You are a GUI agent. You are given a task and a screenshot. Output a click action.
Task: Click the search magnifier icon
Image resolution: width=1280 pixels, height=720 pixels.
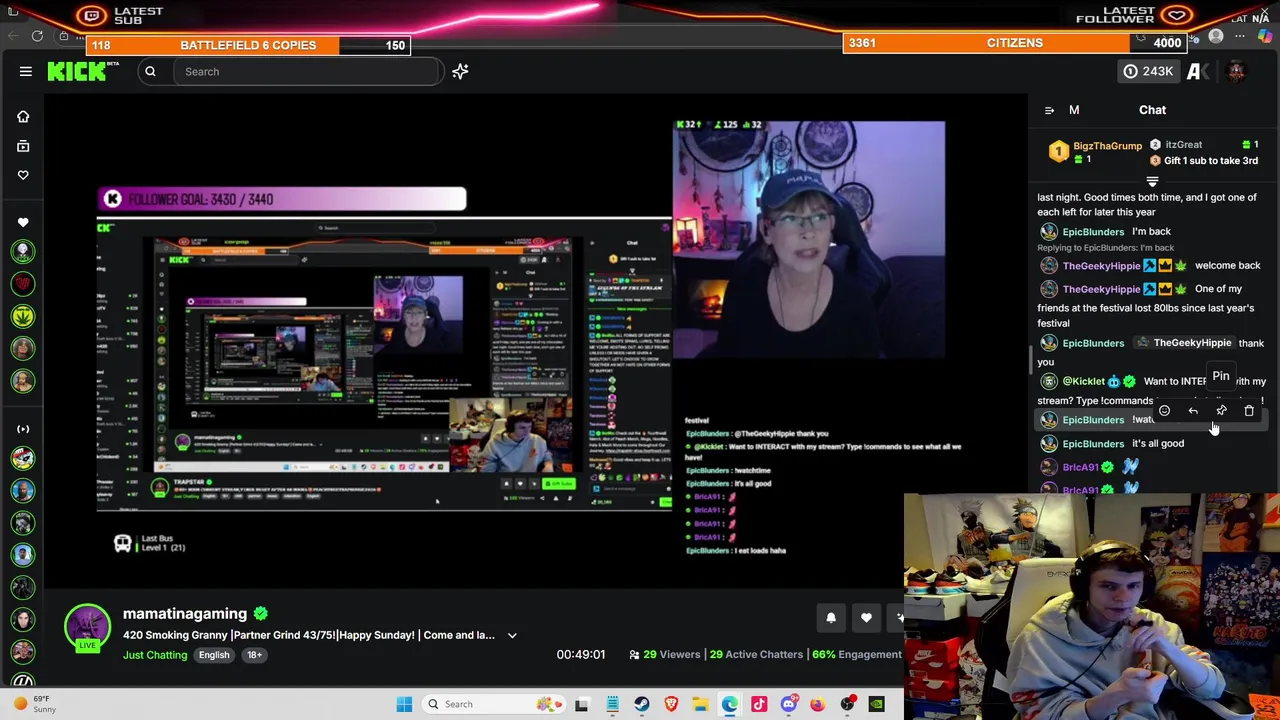(150, 71)
